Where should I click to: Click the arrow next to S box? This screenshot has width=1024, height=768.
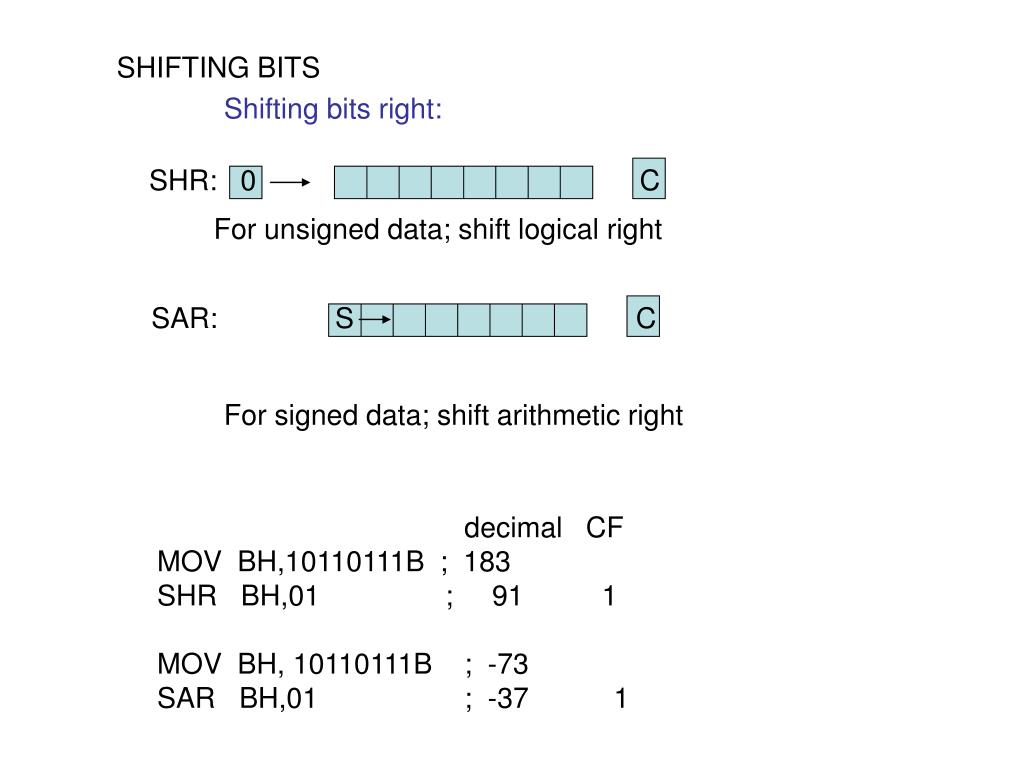coord(376,319)
